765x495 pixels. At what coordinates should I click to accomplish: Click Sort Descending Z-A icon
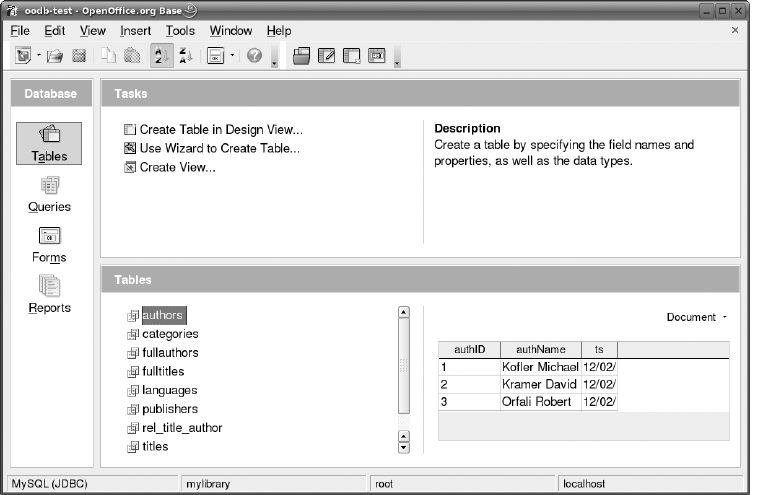[186, 56]
